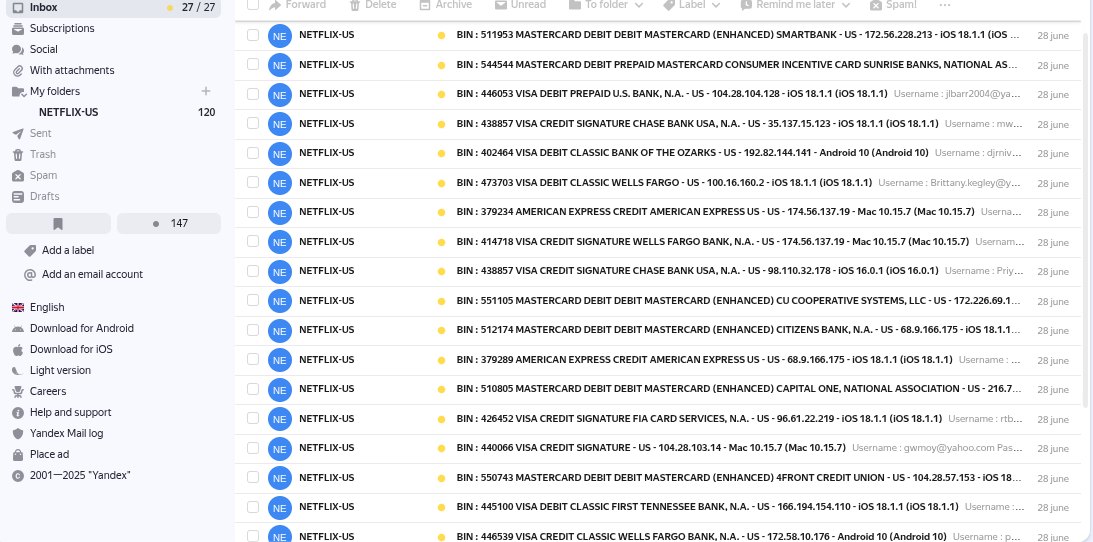Click Delete in the toolbar

point(373,5)
